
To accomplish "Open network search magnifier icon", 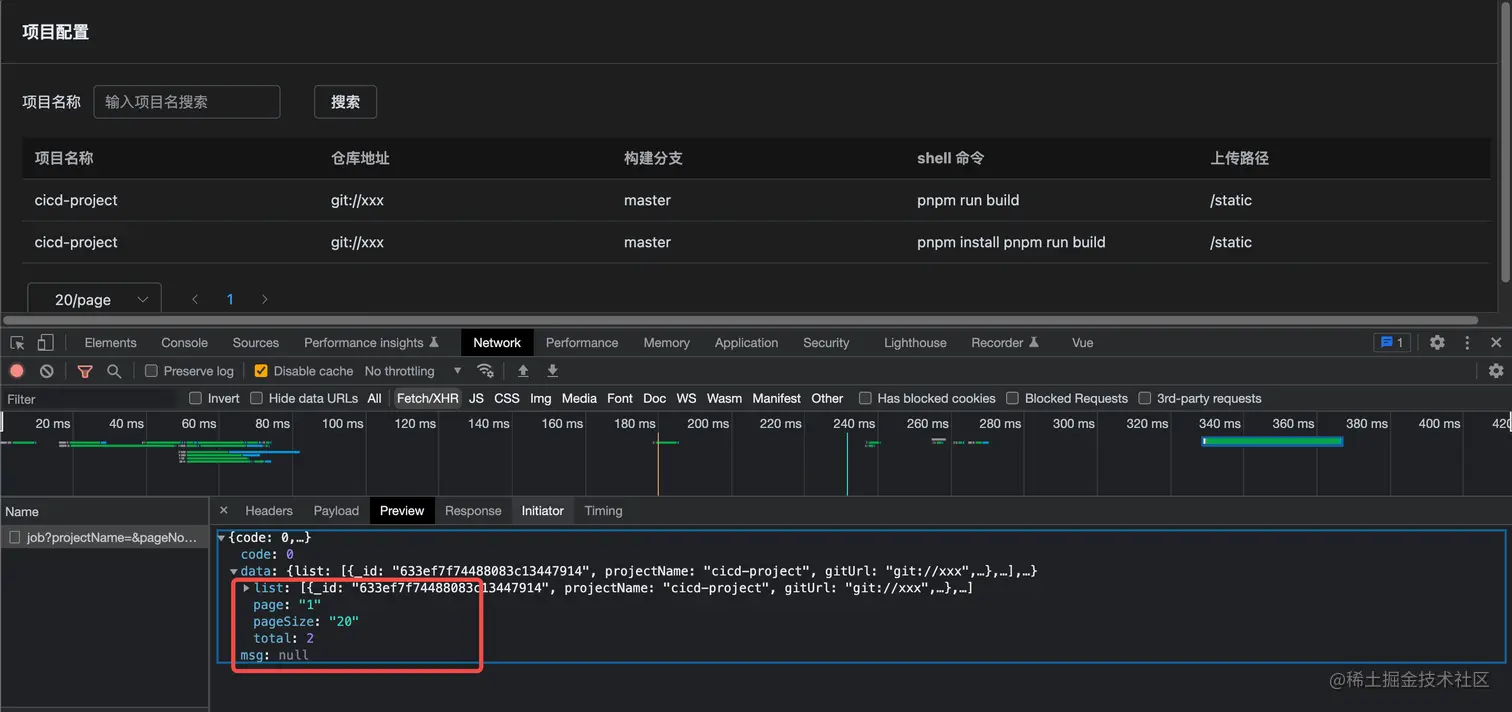I will [x=114, y=371].
